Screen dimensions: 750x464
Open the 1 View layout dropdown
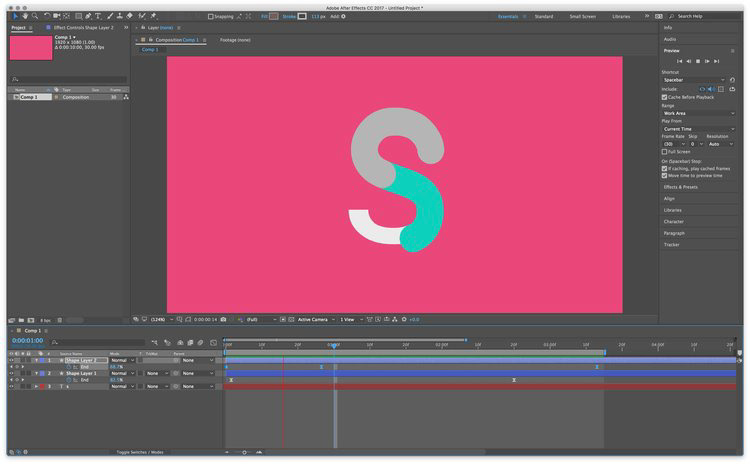[352, 320]
